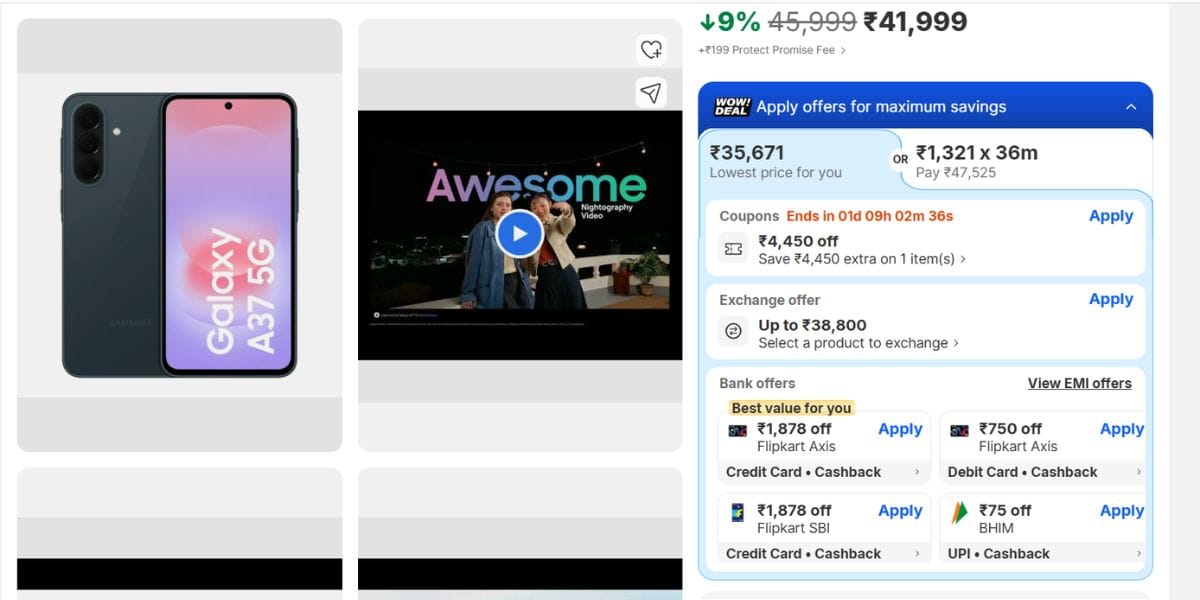
Task: Click the BHIM UPI logo icon
Action: click(959, 513)
